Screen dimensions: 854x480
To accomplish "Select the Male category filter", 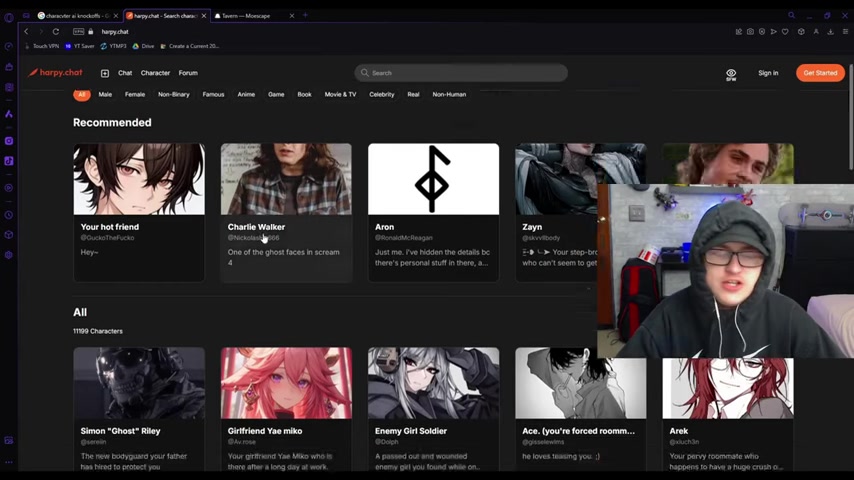I will [x=105, y=94].
